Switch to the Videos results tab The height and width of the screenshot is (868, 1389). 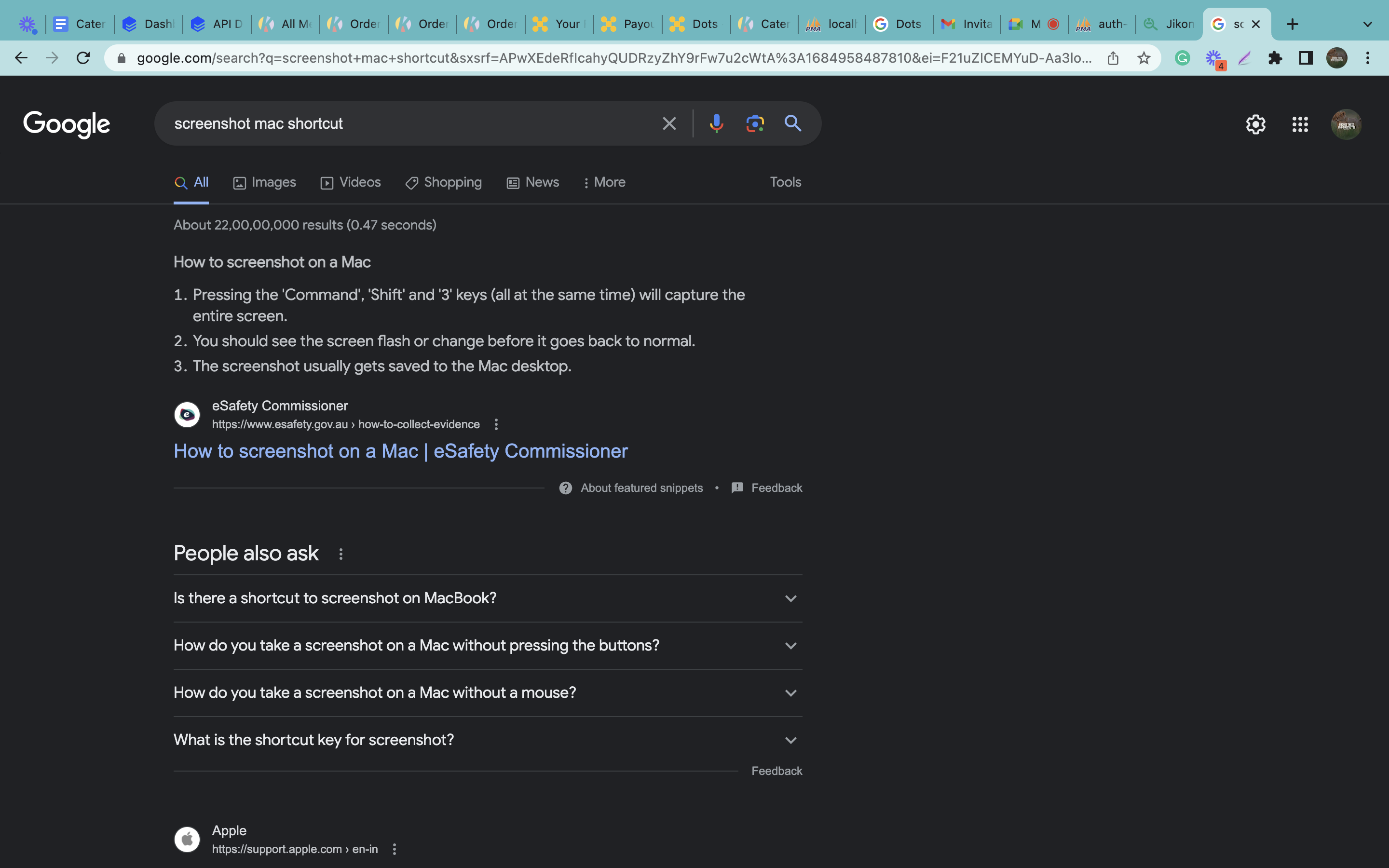(351, 183)
